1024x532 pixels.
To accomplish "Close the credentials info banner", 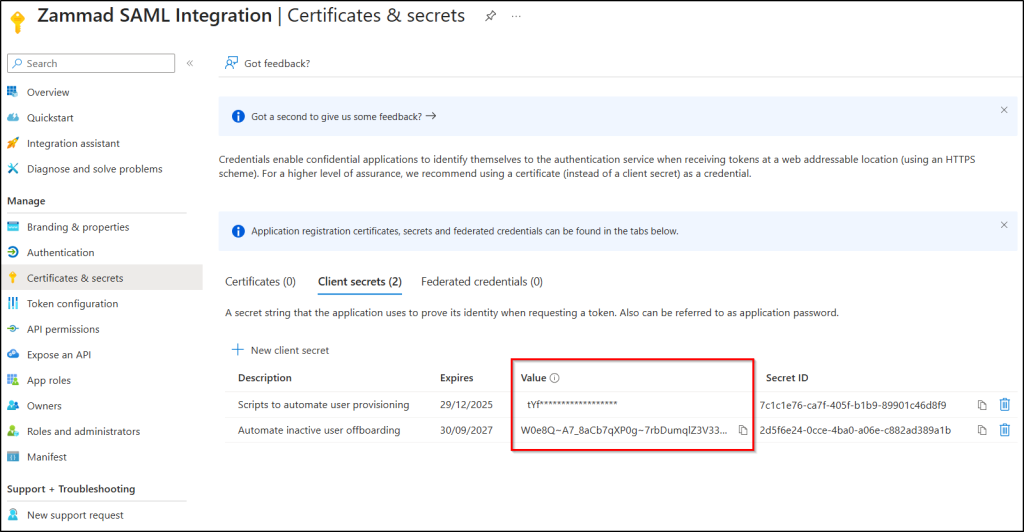I will point(1004,225).
